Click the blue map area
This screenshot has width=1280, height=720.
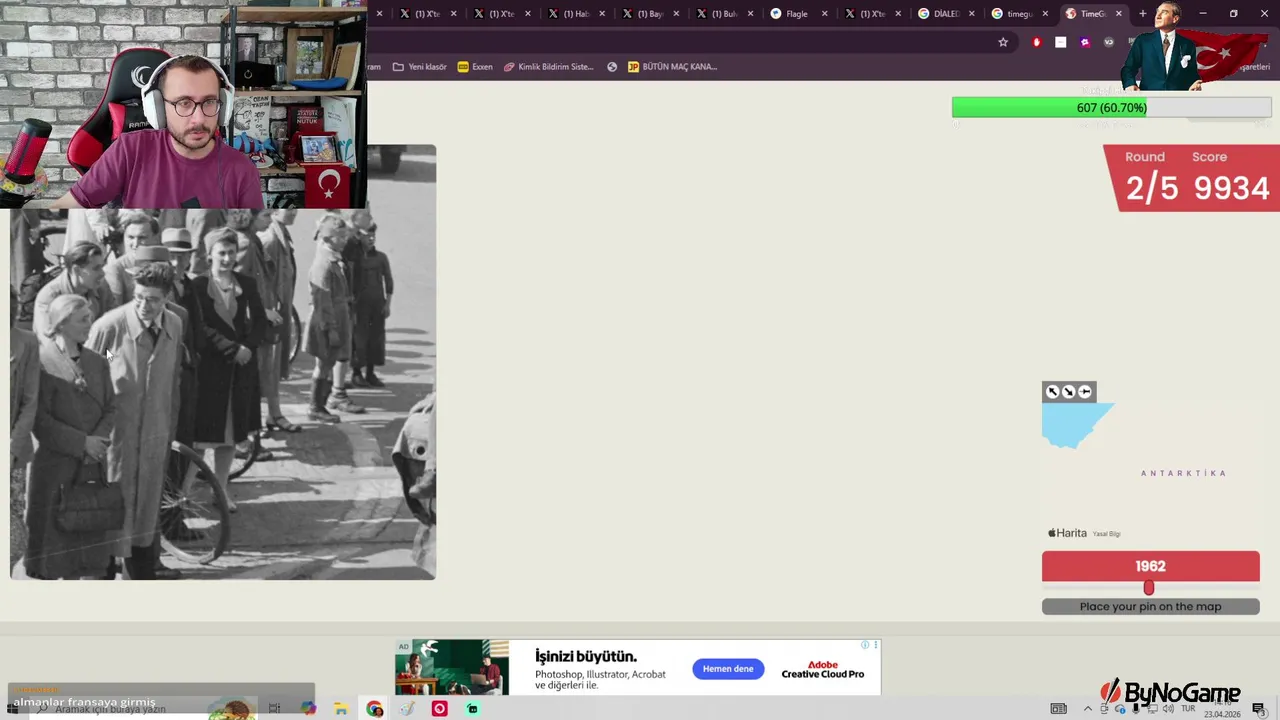1073,426
